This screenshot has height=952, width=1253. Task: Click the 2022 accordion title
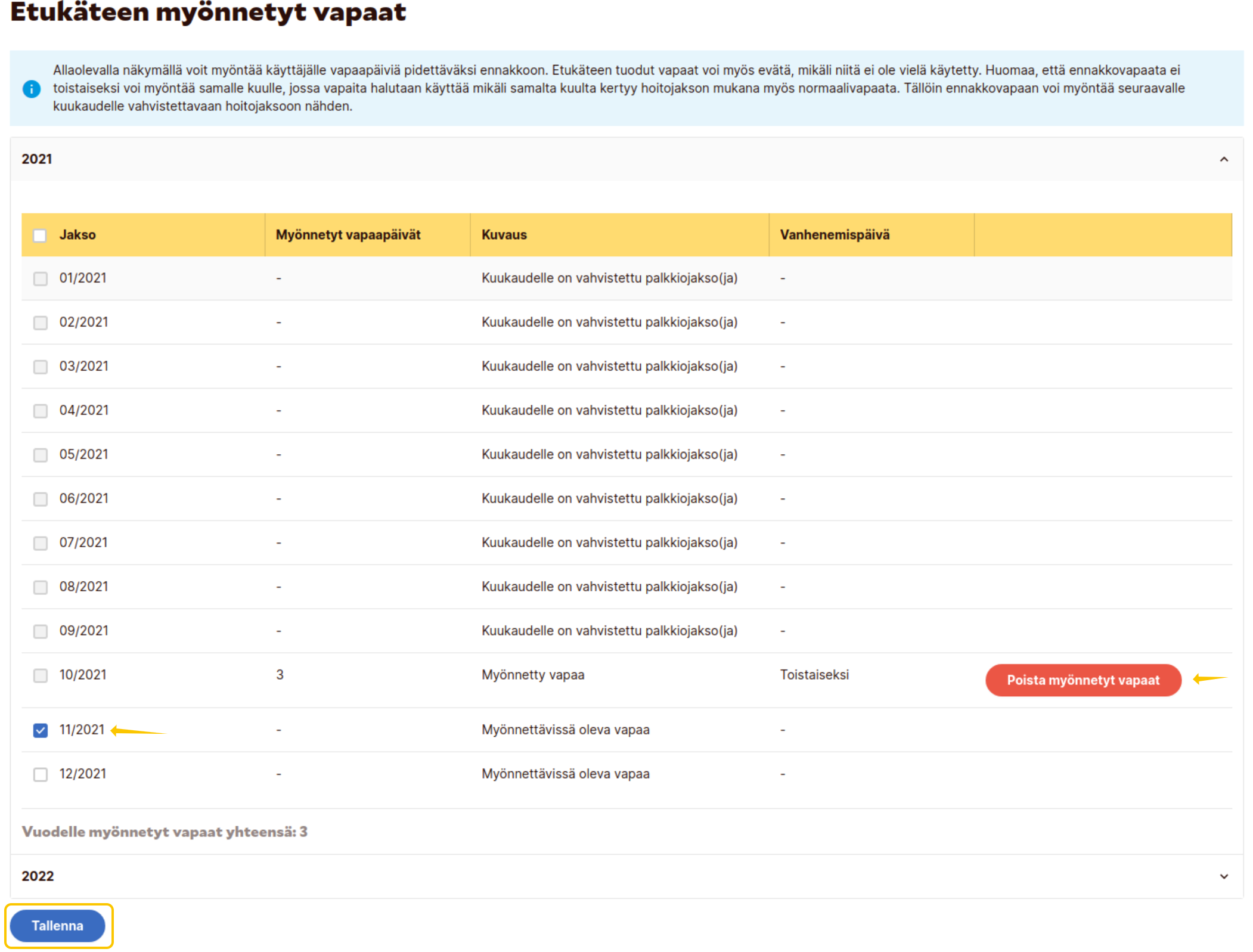coord(38,876)
